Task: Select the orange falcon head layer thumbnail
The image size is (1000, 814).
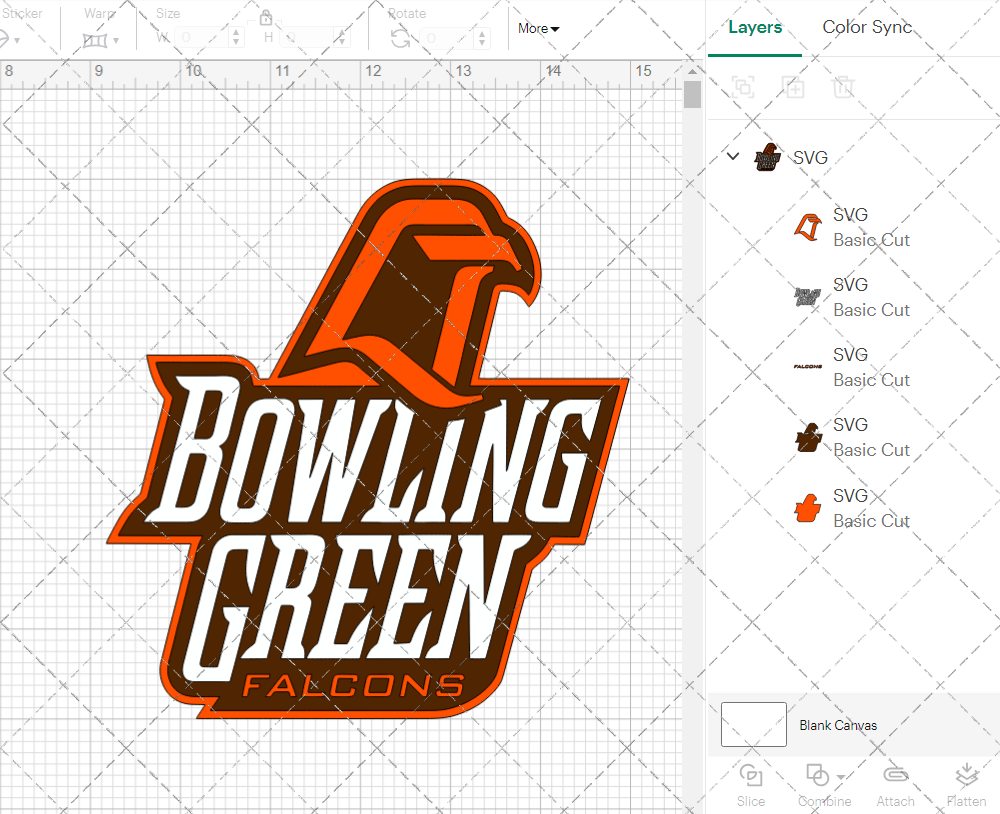Action: coord(806,507)
